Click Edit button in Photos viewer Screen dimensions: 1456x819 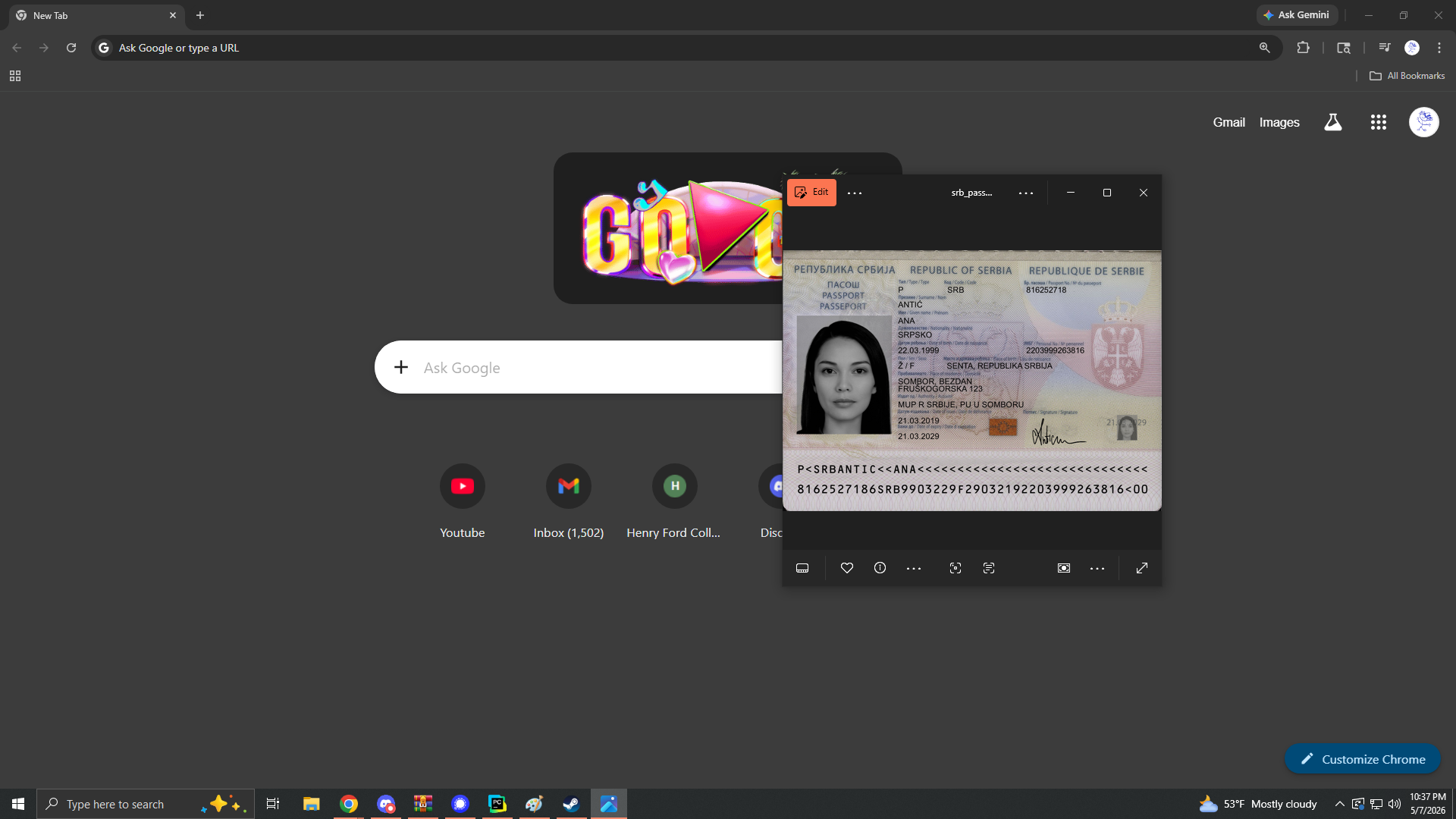point(811,193)
